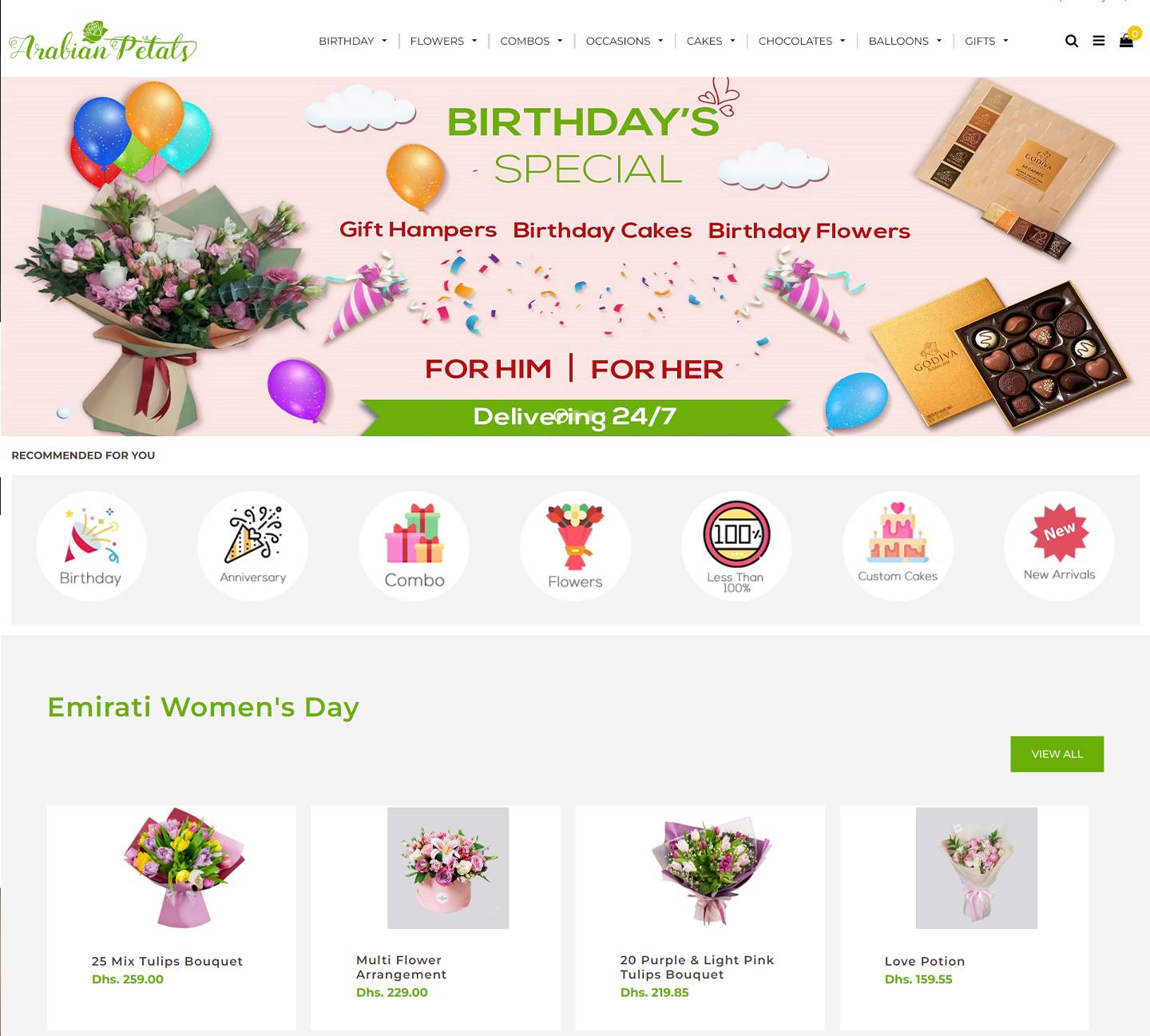Viewport: 1150px width, 1036px height.
Task: Open the Chocolates menu item
Action: (x=802, y=41)
